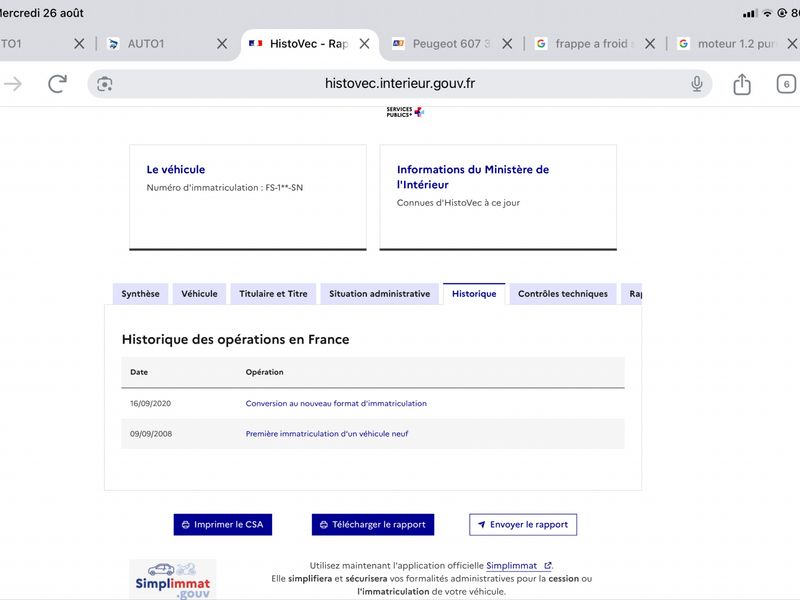Open the share sheet icon
This screenshot has height=600, width=800.
tap(742, 84)
